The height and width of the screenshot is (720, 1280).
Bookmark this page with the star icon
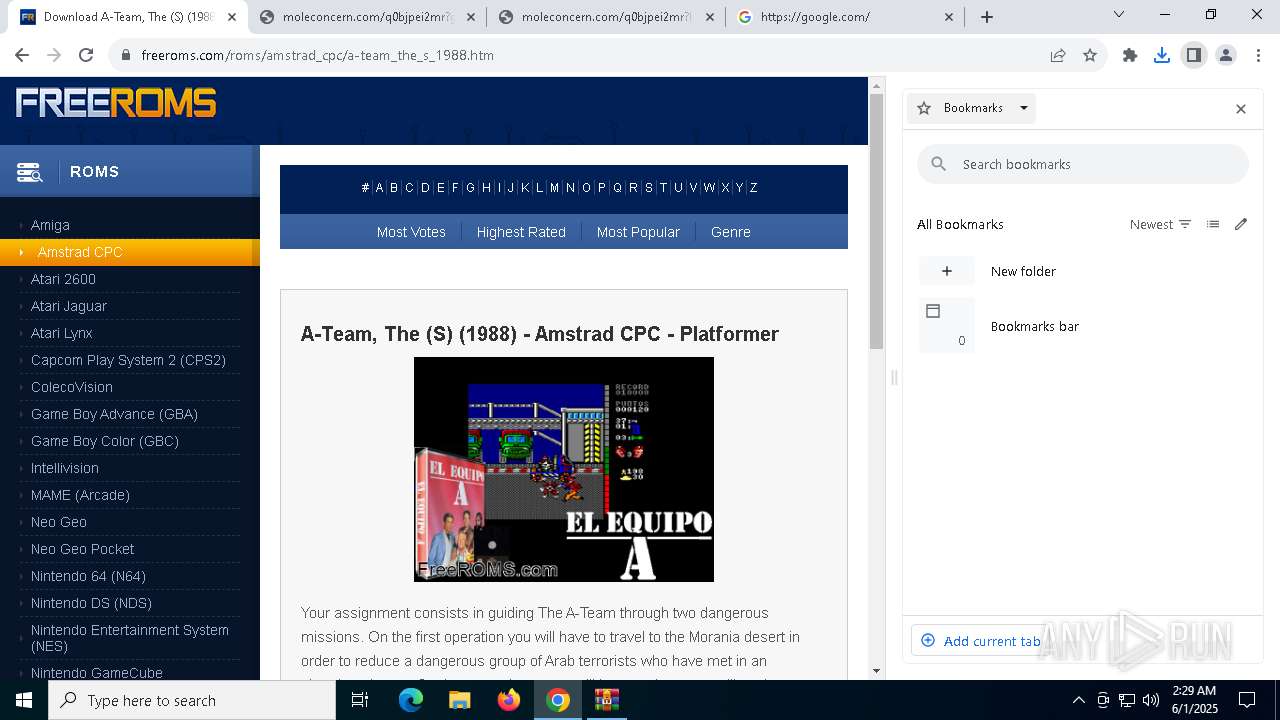[1090, 55]
